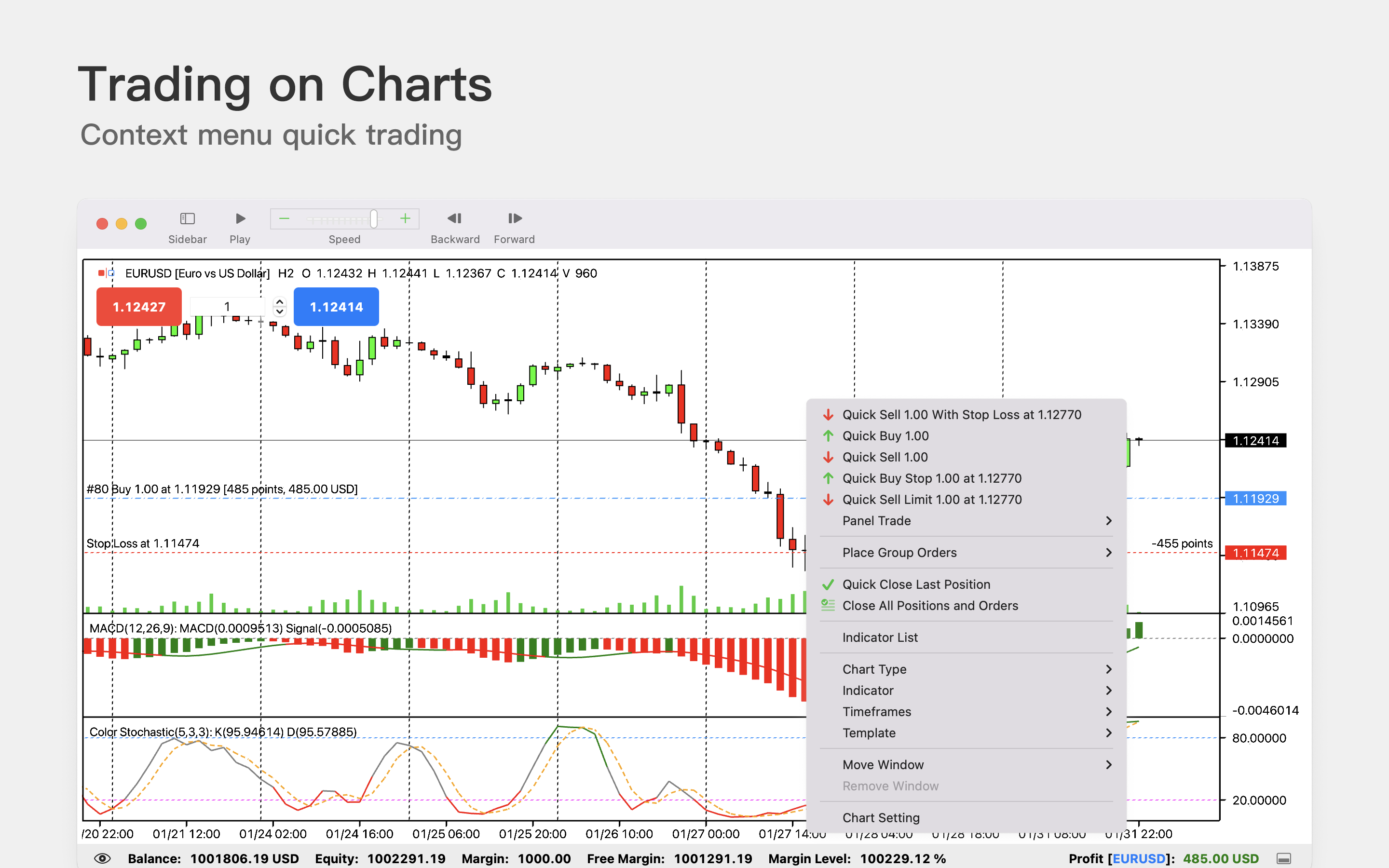Start playback with the Play button
This screenshot has width=1389, height=868.
click(241, 219)
